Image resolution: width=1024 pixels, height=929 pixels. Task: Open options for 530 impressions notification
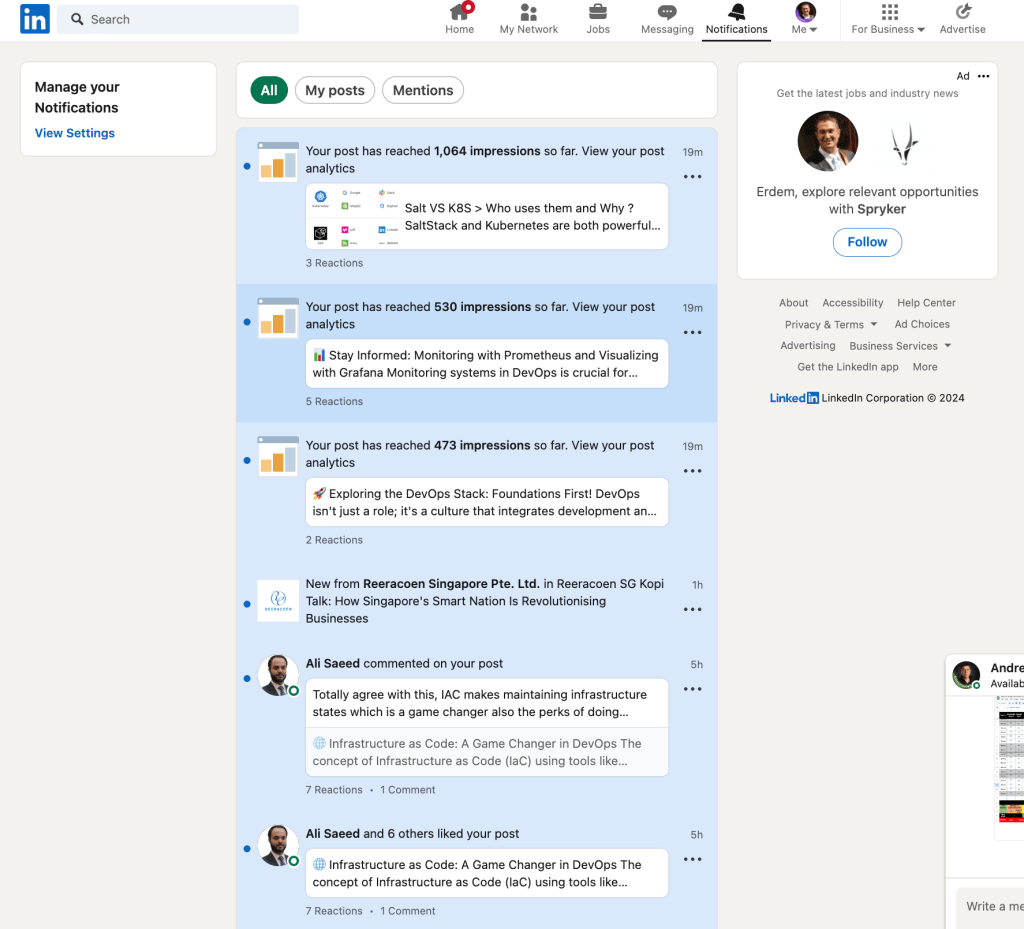point(692,332)
